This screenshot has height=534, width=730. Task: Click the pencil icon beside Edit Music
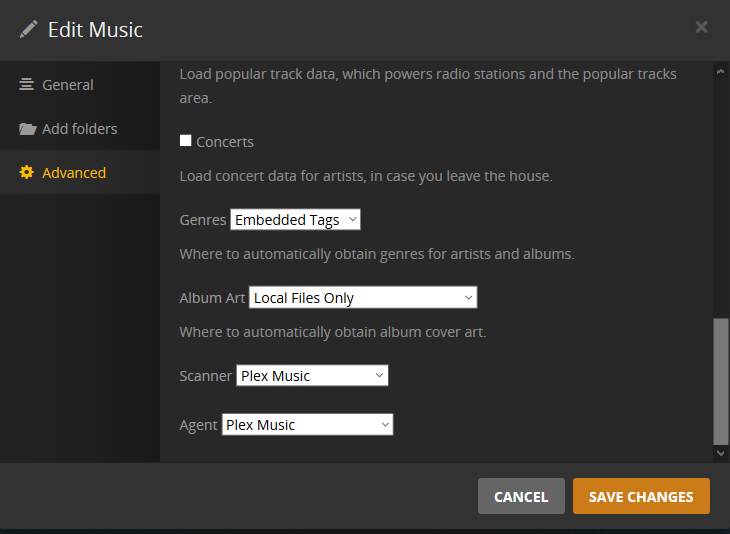tap(28, 29)
